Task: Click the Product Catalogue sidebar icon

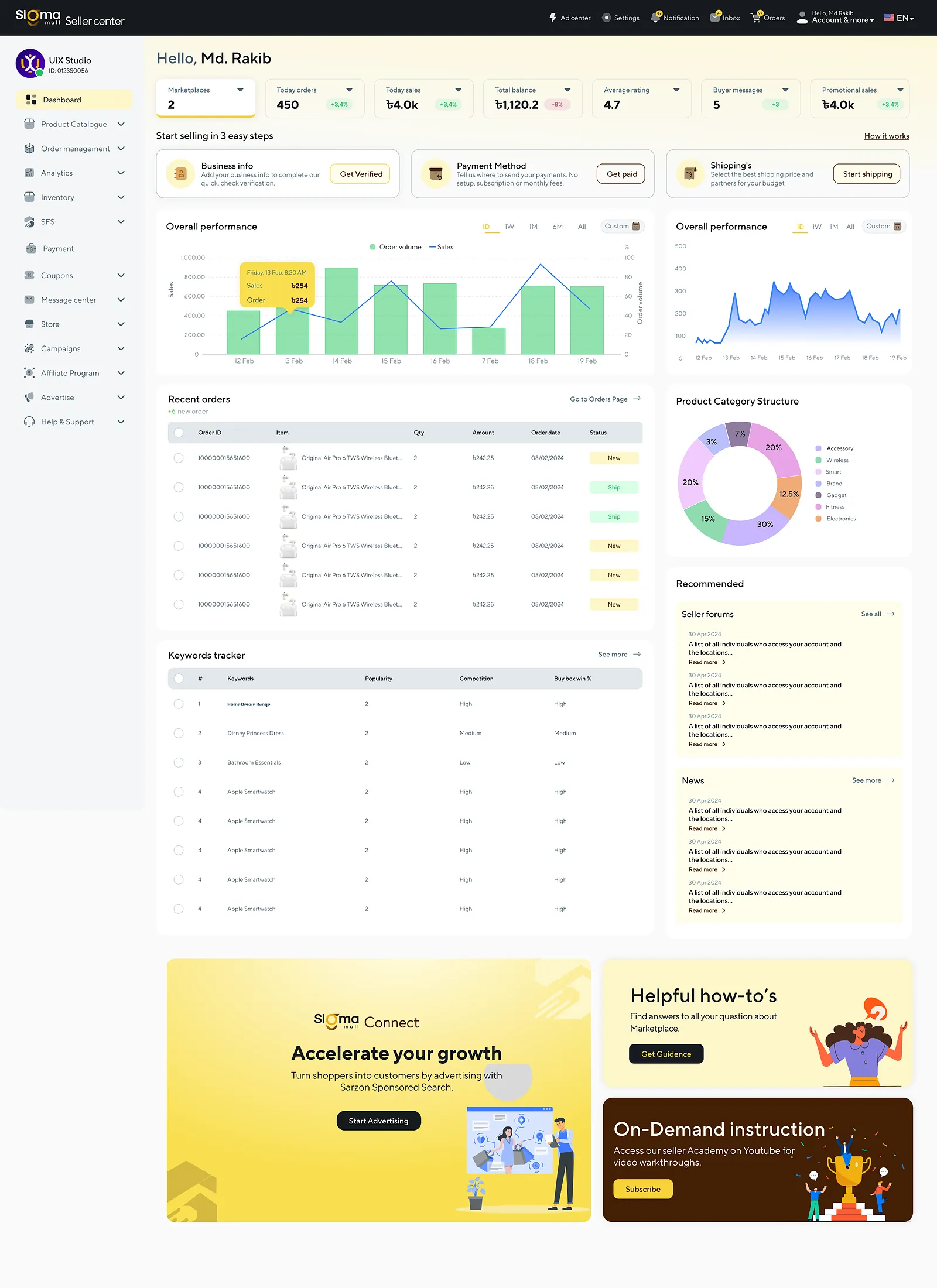Action: 29,124
